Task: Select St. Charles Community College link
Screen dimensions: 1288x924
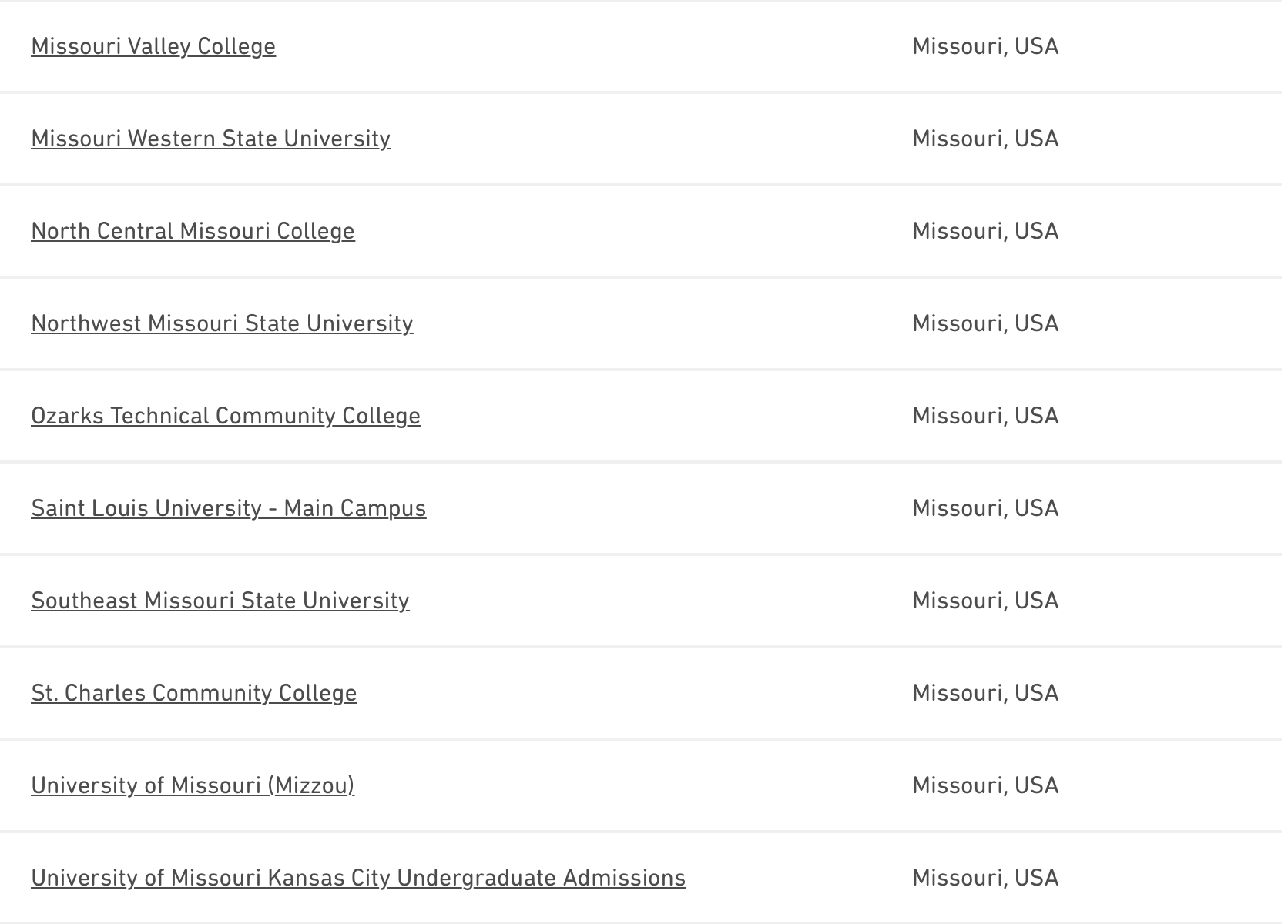Action: [x=194, y=693]
